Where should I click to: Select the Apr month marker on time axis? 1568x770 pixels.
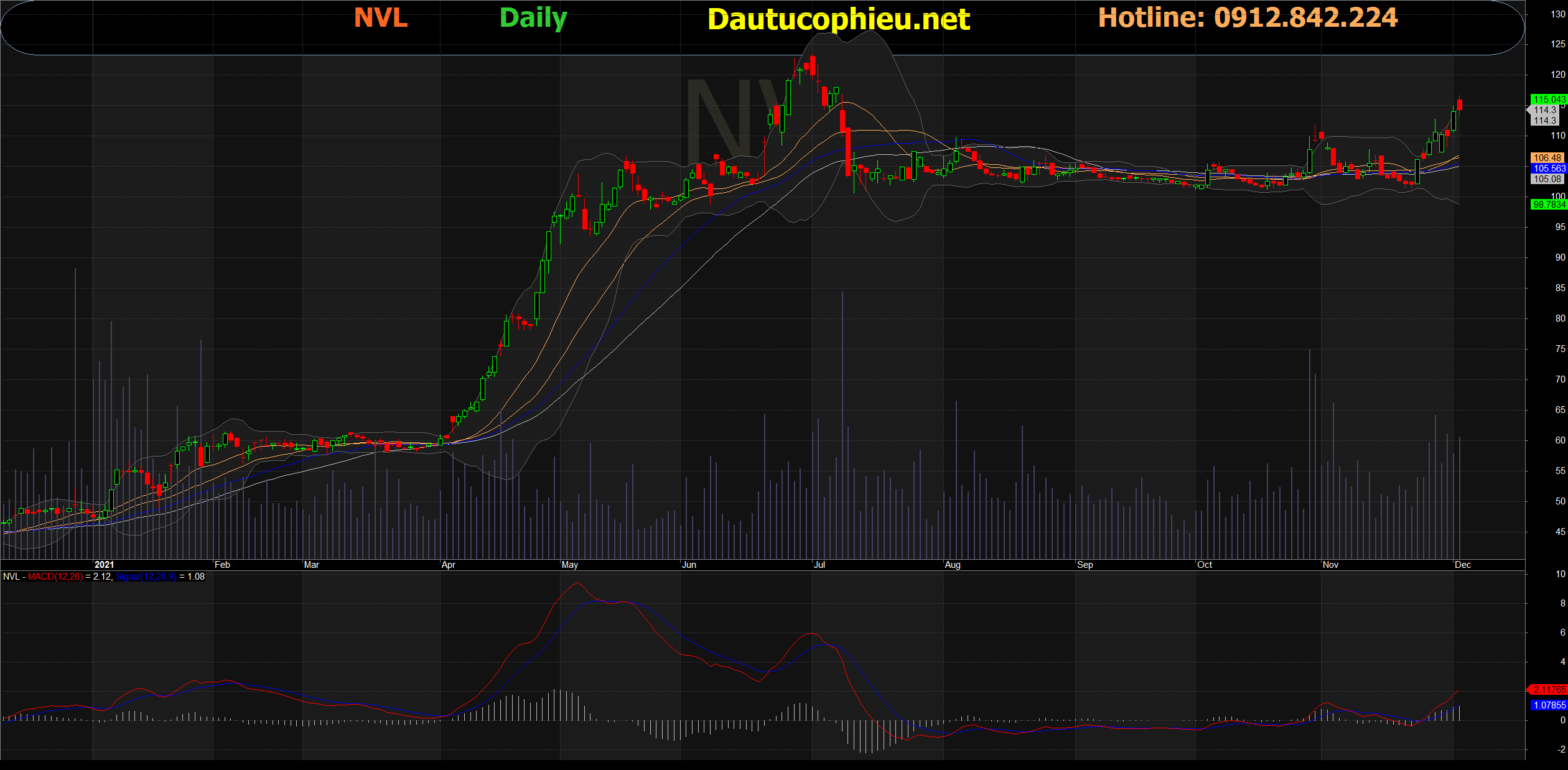pyautogui.click(x=448, y=565)
